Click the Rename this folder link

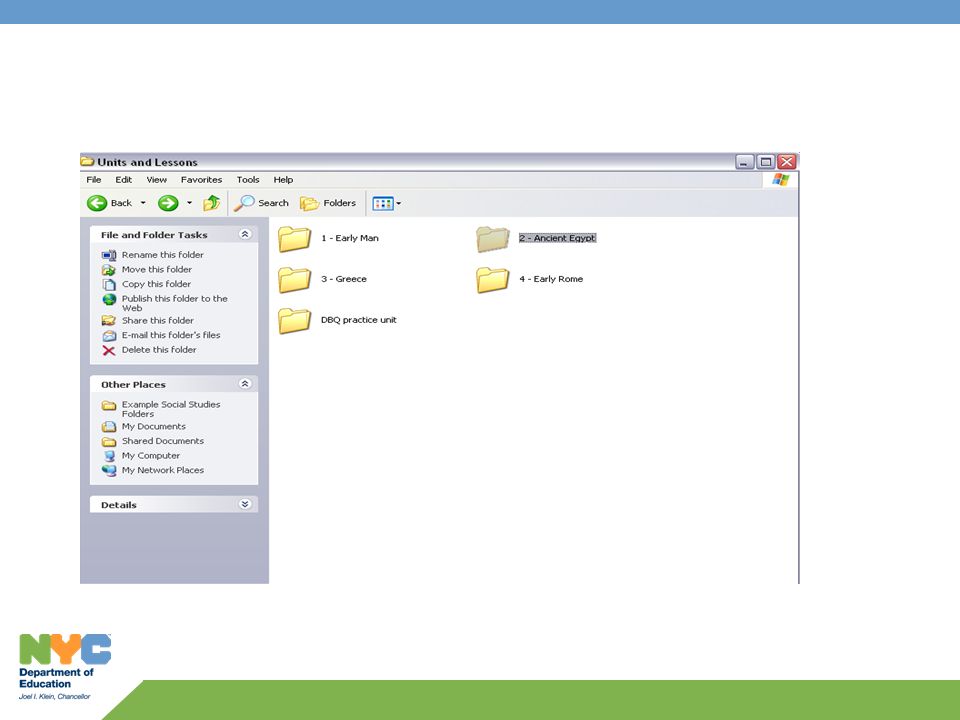[162, 255]
